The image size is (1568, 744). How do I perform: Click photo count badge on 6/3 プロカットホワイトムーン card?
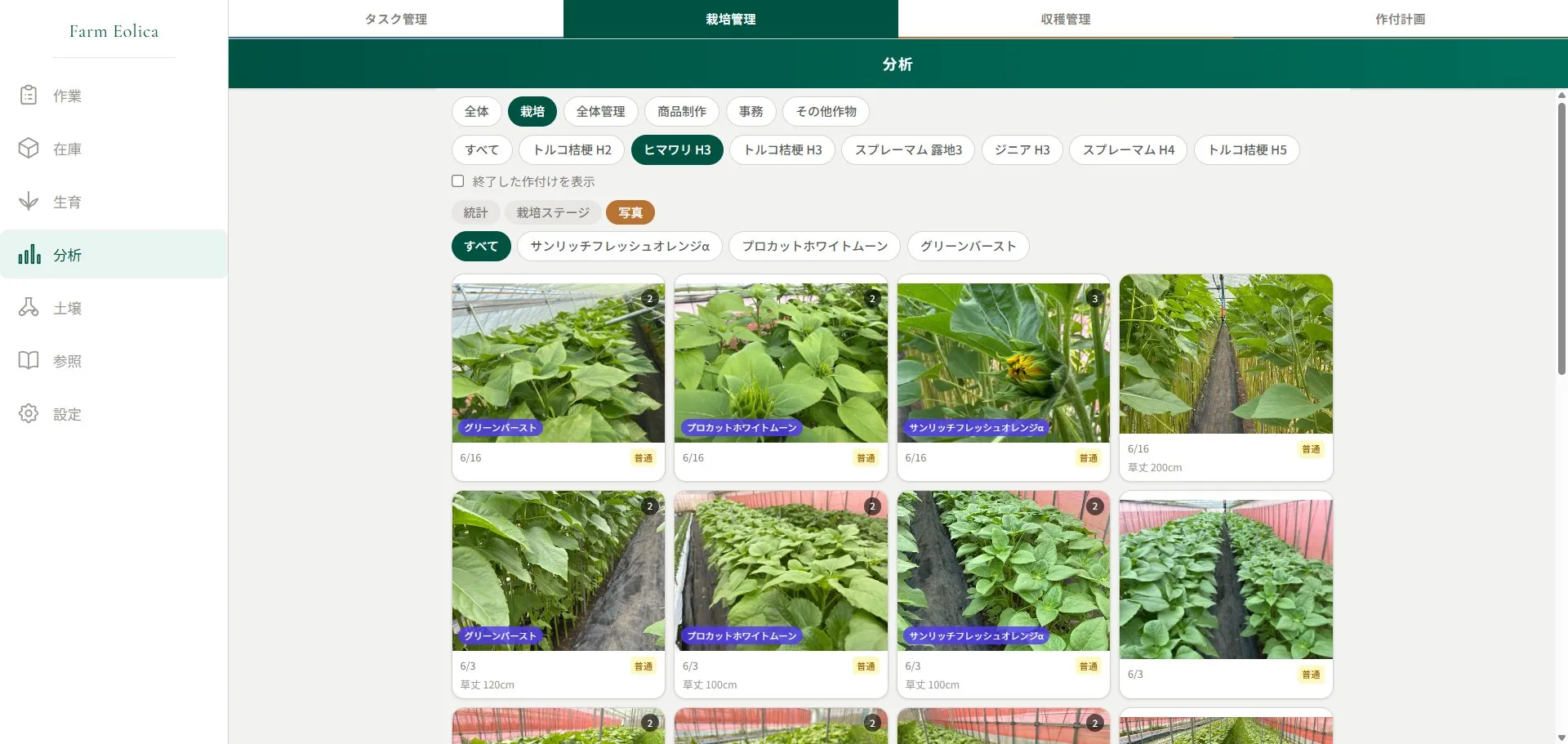click(872, 506)
